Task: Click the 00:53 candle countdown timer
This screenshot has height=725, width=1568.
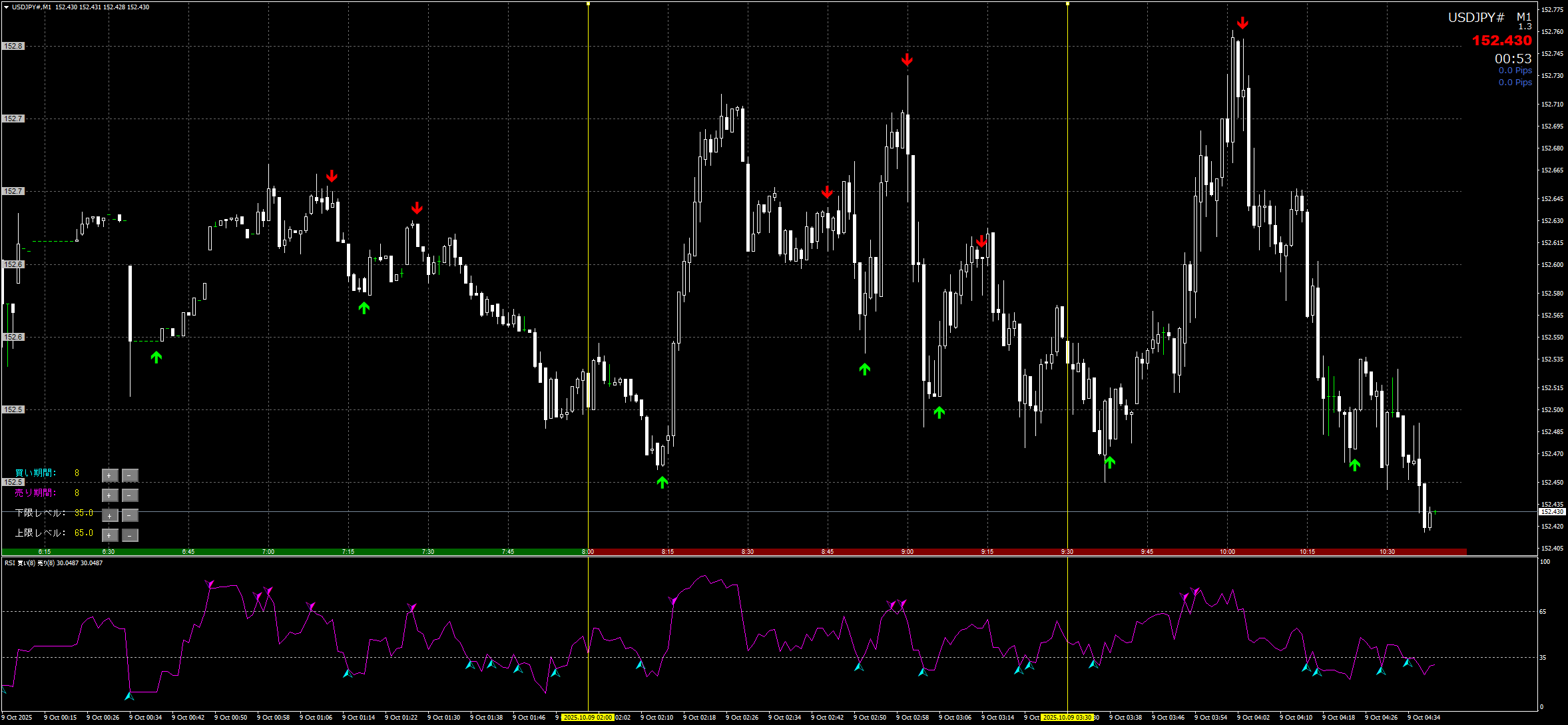Action: coord(1513,59)
